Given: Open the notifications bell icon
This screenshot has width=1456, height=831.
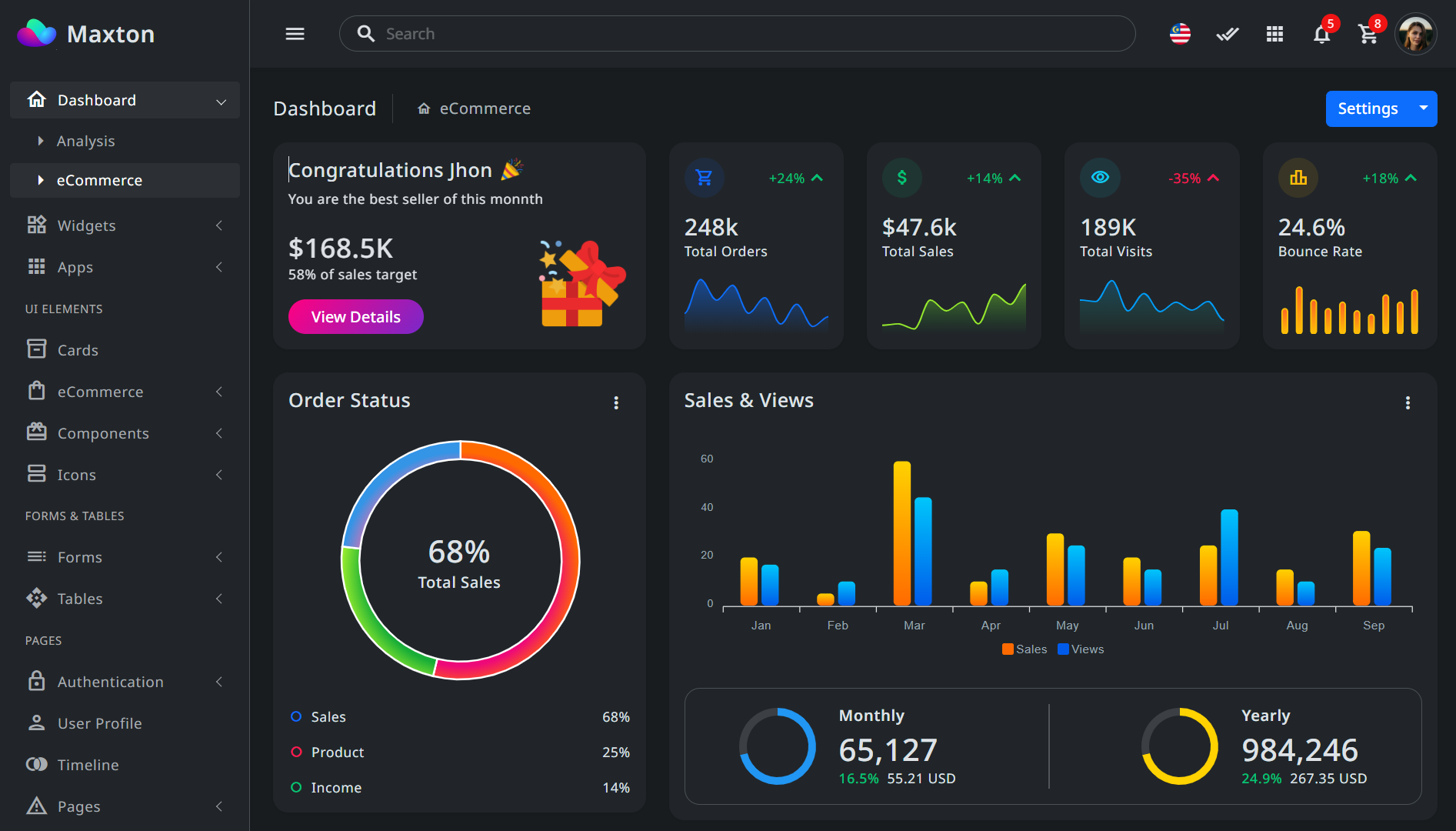Looking at the screenshot, I should click(1321, 35).
